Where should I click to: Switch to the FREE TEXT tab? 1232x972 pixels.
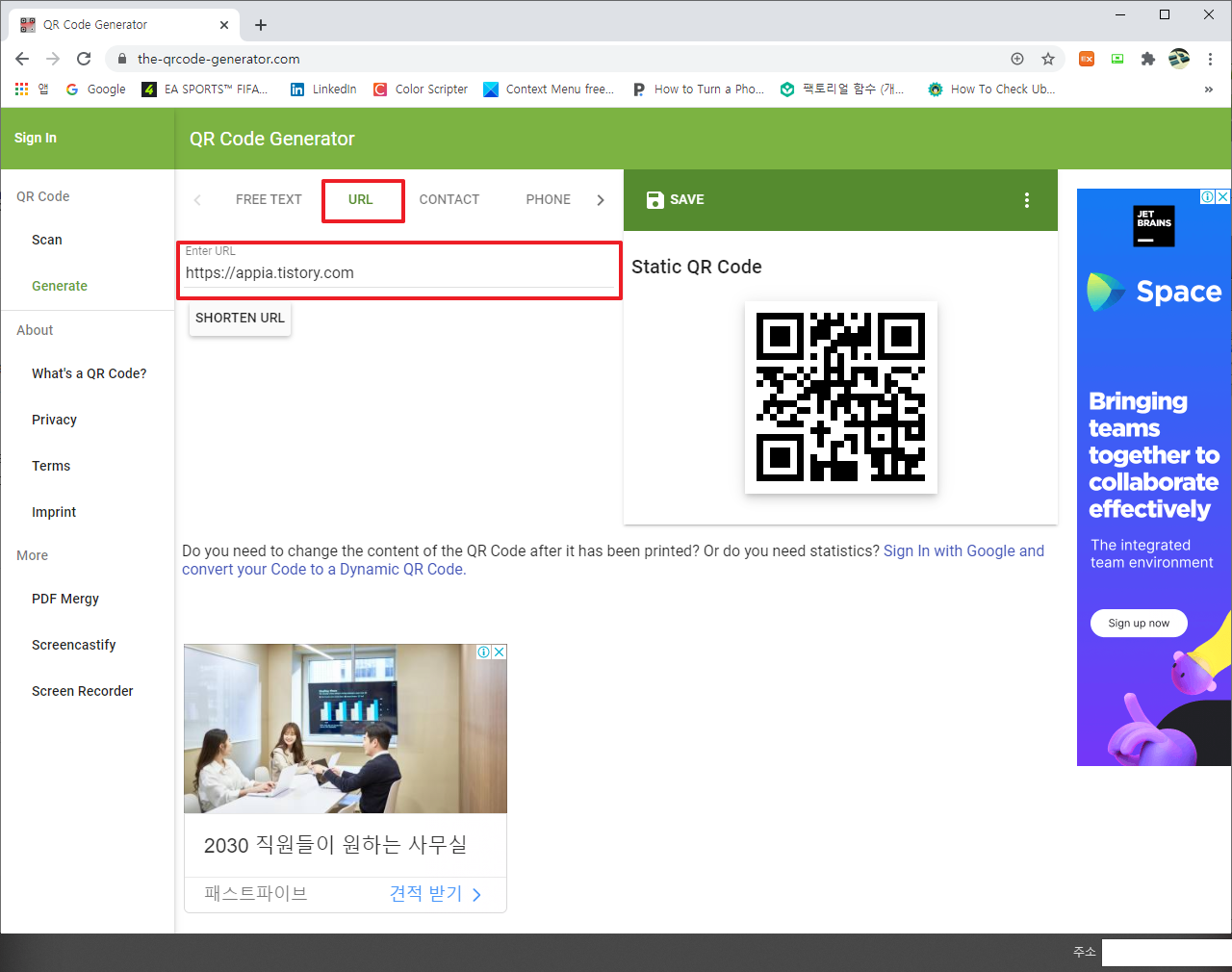269,199
